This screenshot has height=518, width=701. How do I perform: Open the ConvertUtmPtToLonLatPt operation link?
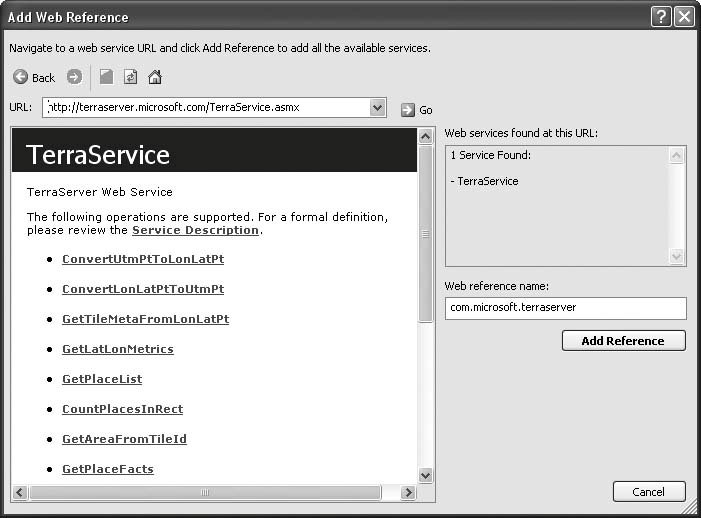[x=143, y=259]
